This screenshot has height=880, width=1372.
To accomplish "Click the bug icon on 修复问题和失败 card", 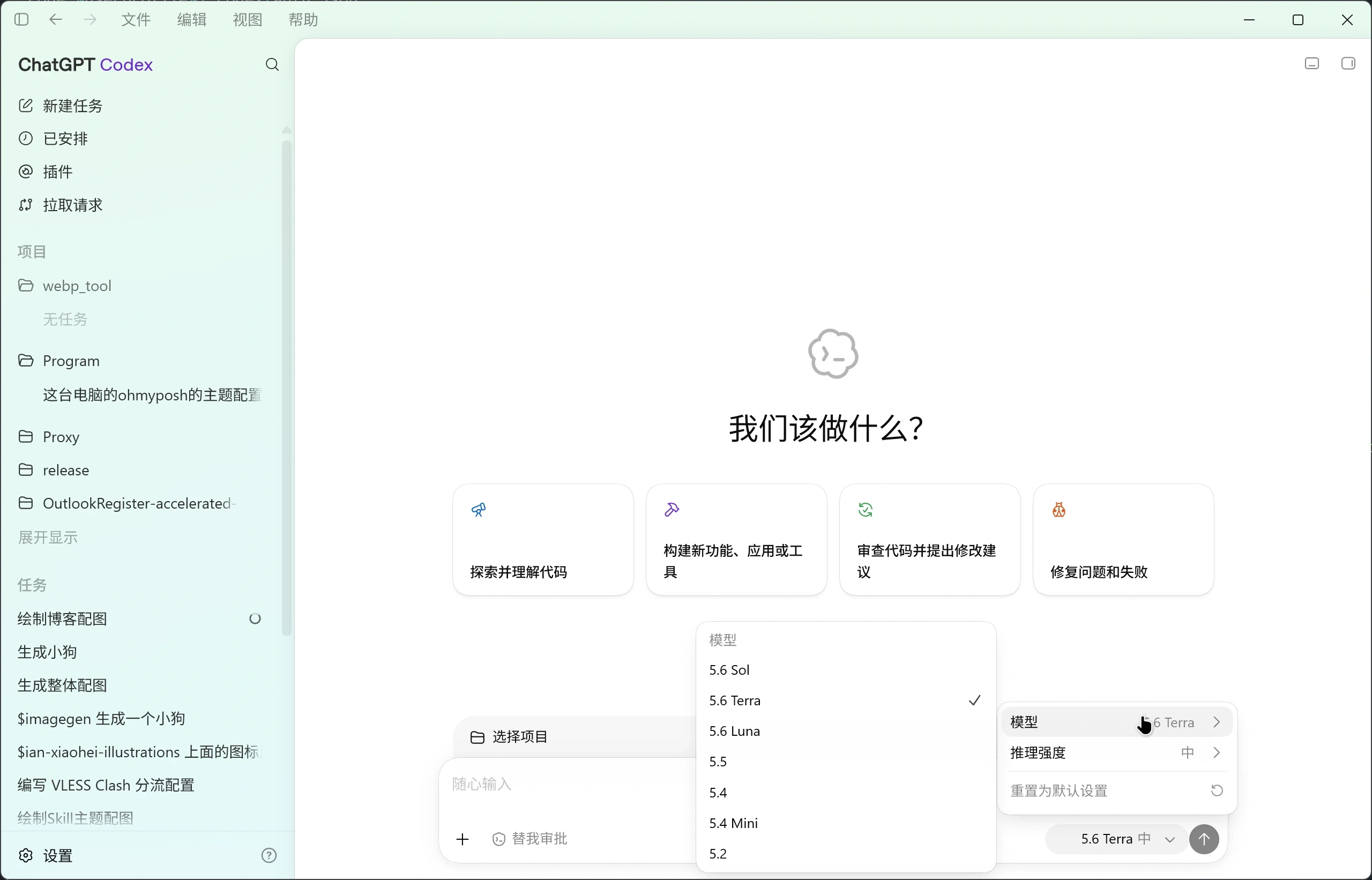I will pos(1059,510).
